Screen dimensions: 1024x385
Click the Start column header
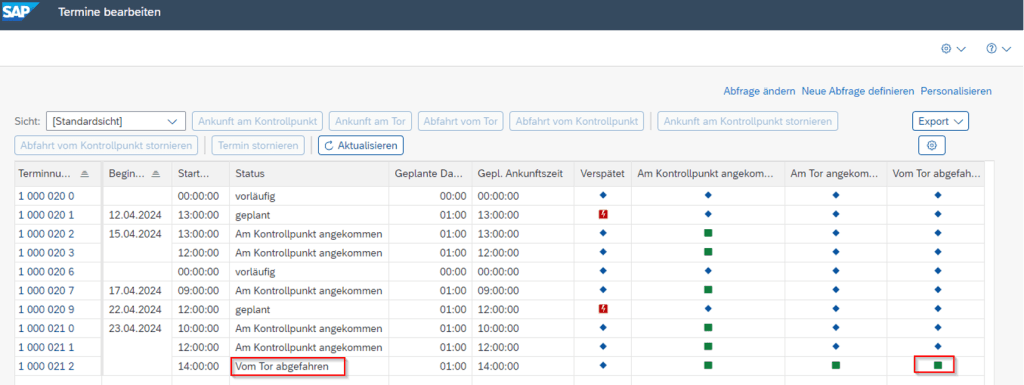coord(200,174)
